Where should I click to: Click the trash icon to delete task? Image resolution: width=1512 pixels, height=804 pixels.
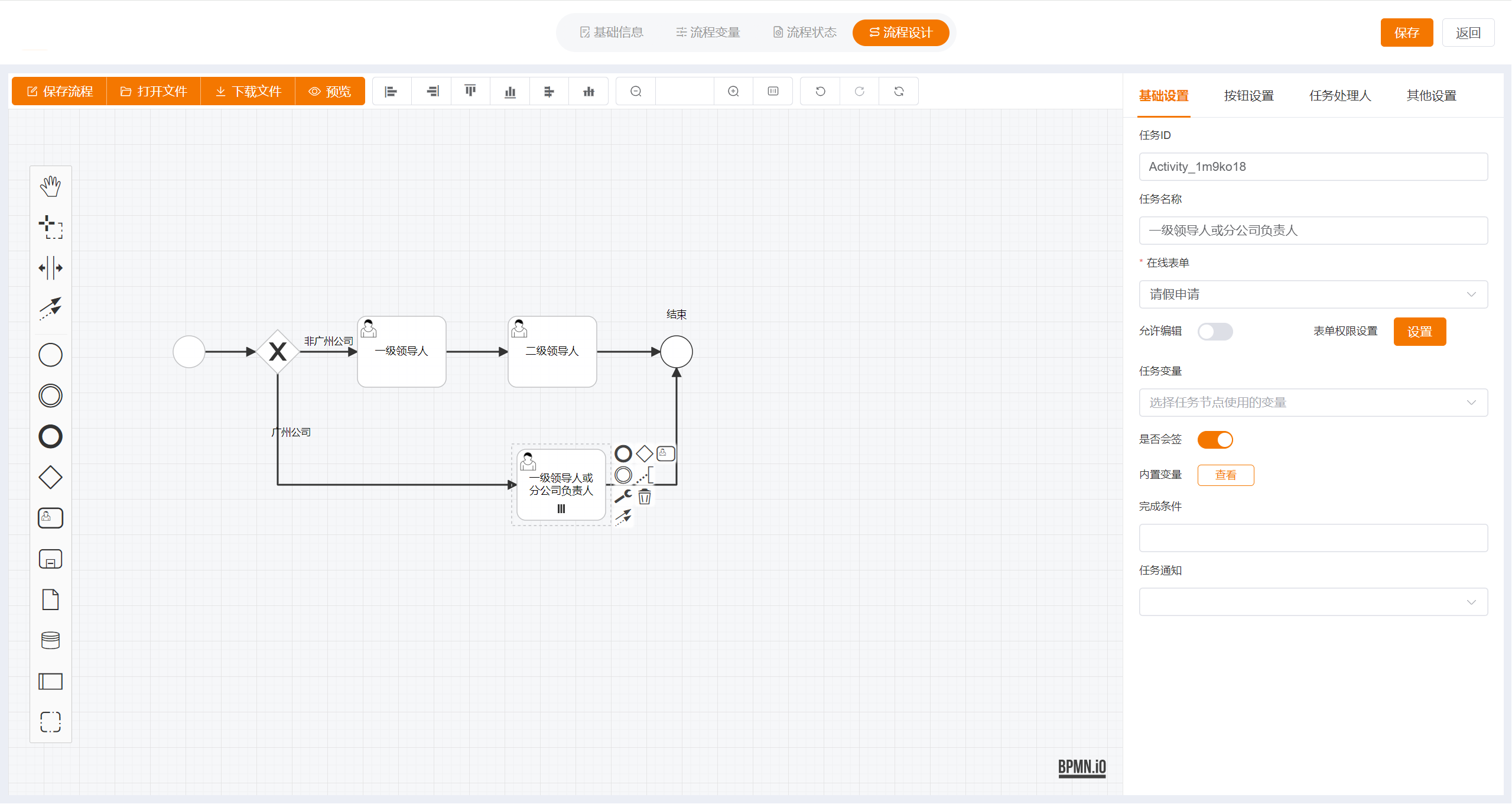pyautogui.click(x=645, y=497)
